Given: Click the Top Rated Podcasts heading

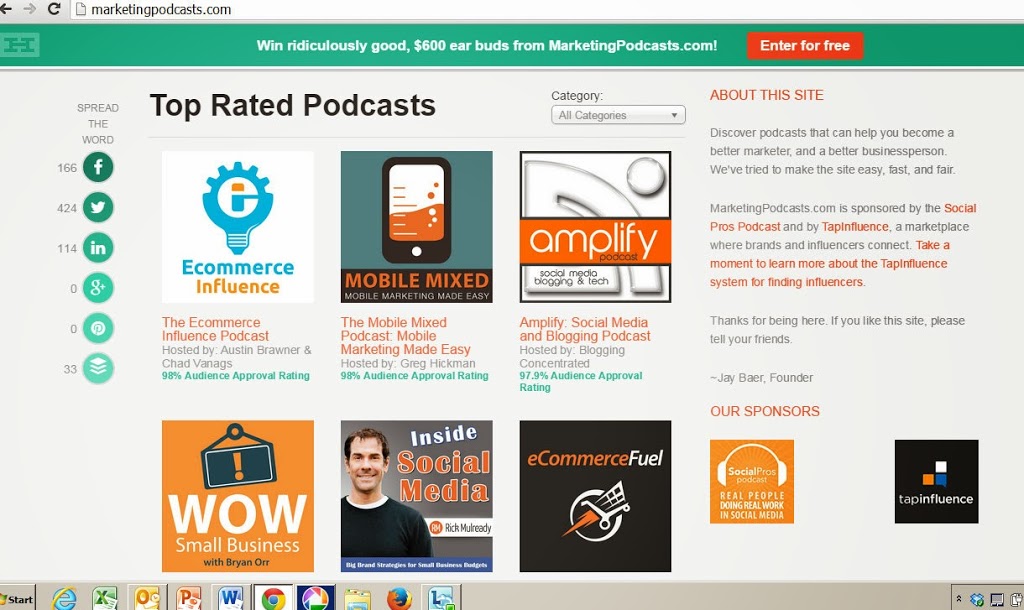Looking at the screenshot, I should click(x=293, y=106).
